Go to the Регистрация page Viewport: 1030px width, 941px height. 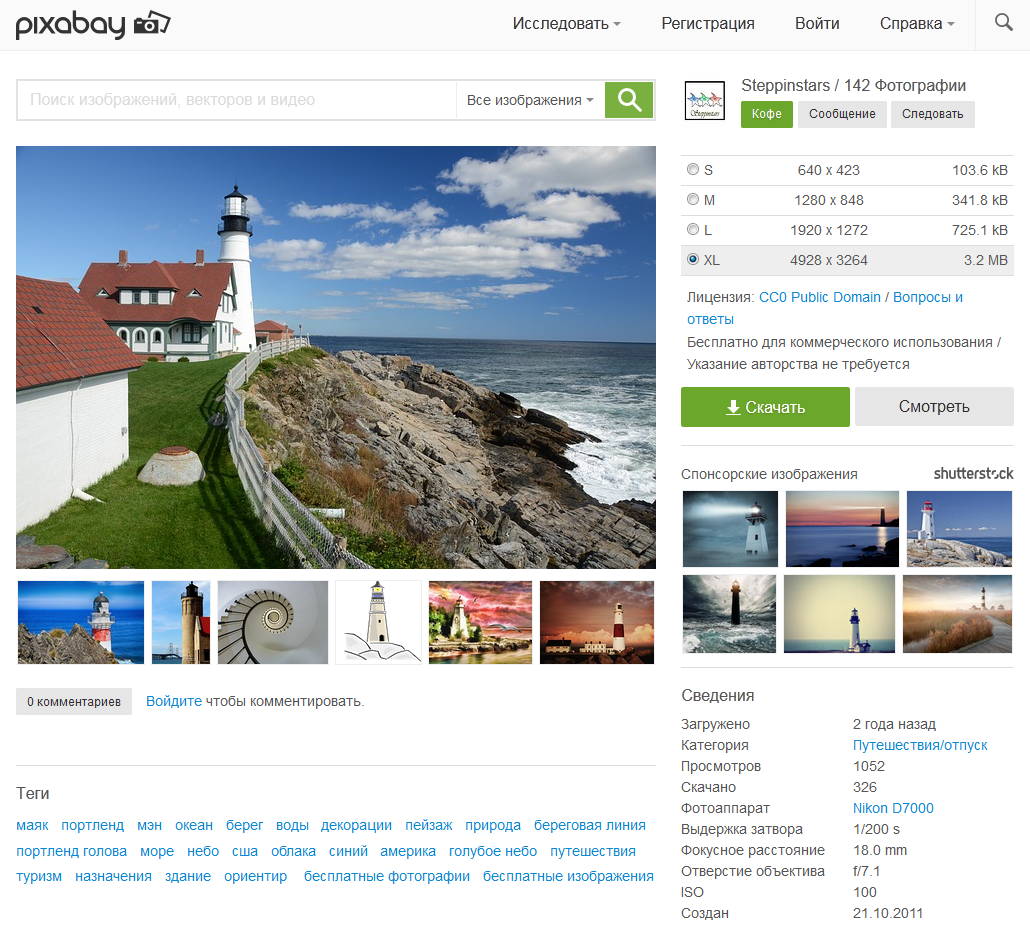tap(707, 24)
